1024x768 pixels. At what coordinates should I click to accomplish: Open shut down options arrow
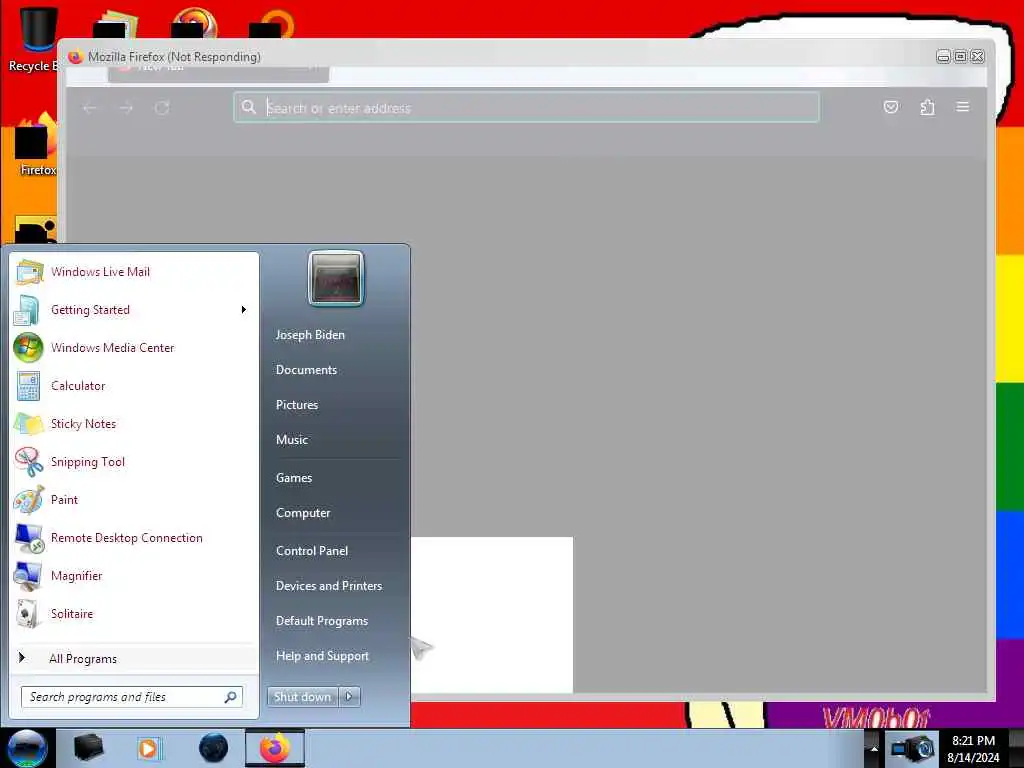click(349, 697)
